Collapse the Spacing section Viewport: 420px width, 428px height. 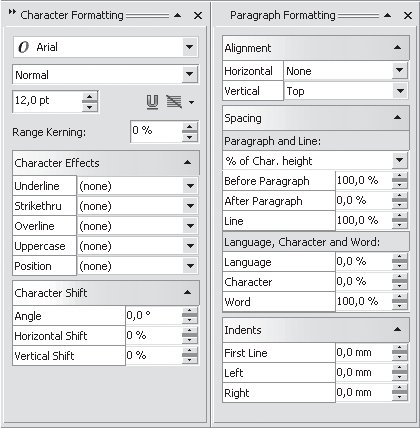(x=397, y=118)
